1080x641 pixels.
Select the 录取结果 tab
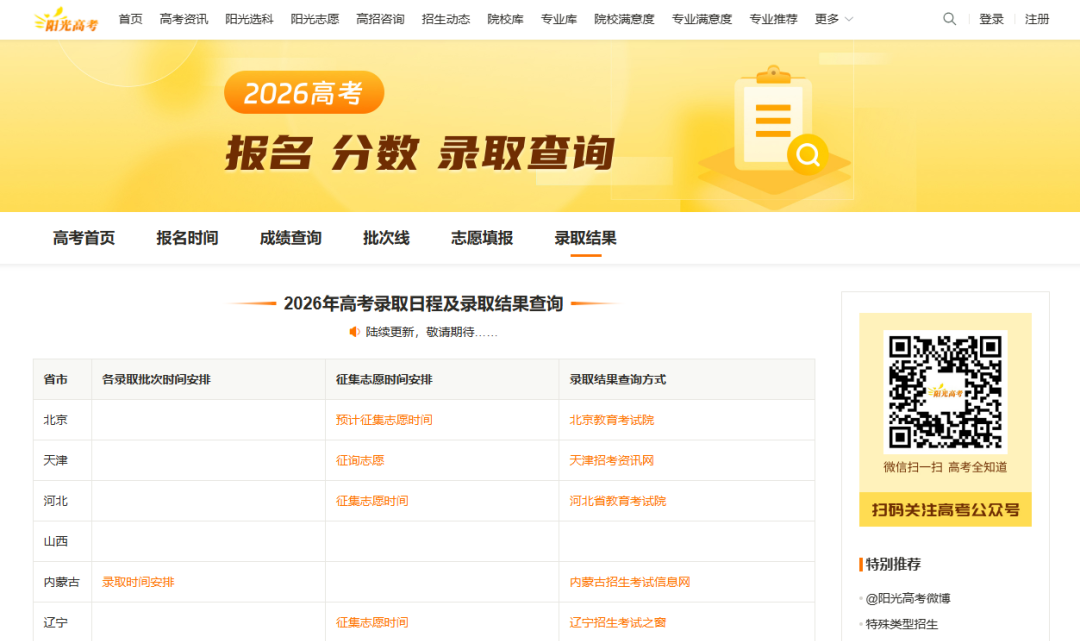coord(585,238)
